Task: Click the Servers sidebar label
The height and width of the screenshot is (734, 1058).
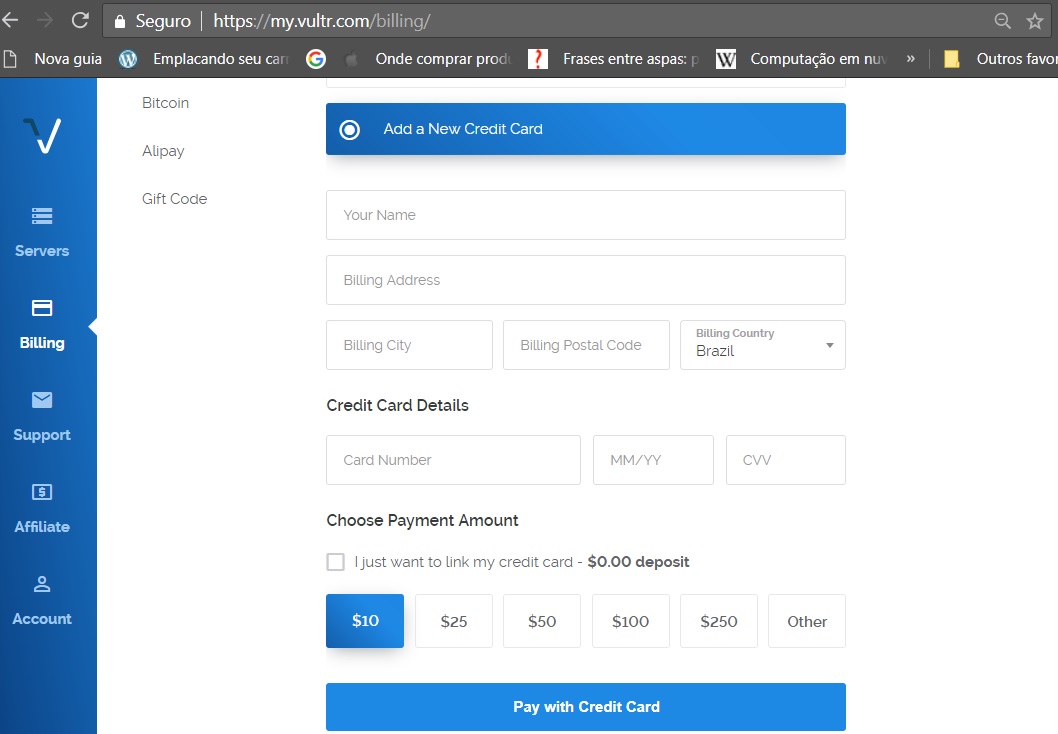Action: click(x=42, y=251)
